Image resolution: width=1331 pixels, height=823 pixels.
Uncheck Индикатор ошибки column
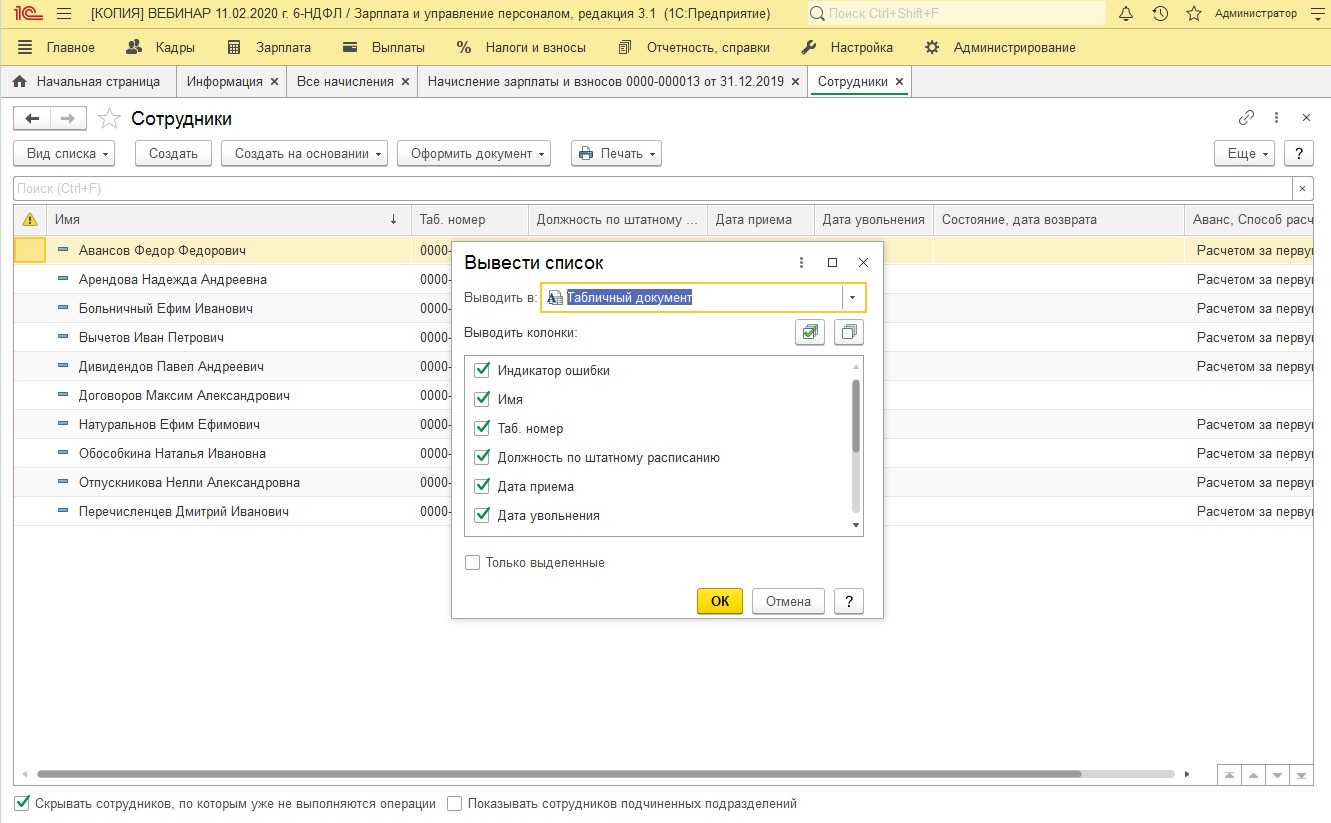click(481, 370)
